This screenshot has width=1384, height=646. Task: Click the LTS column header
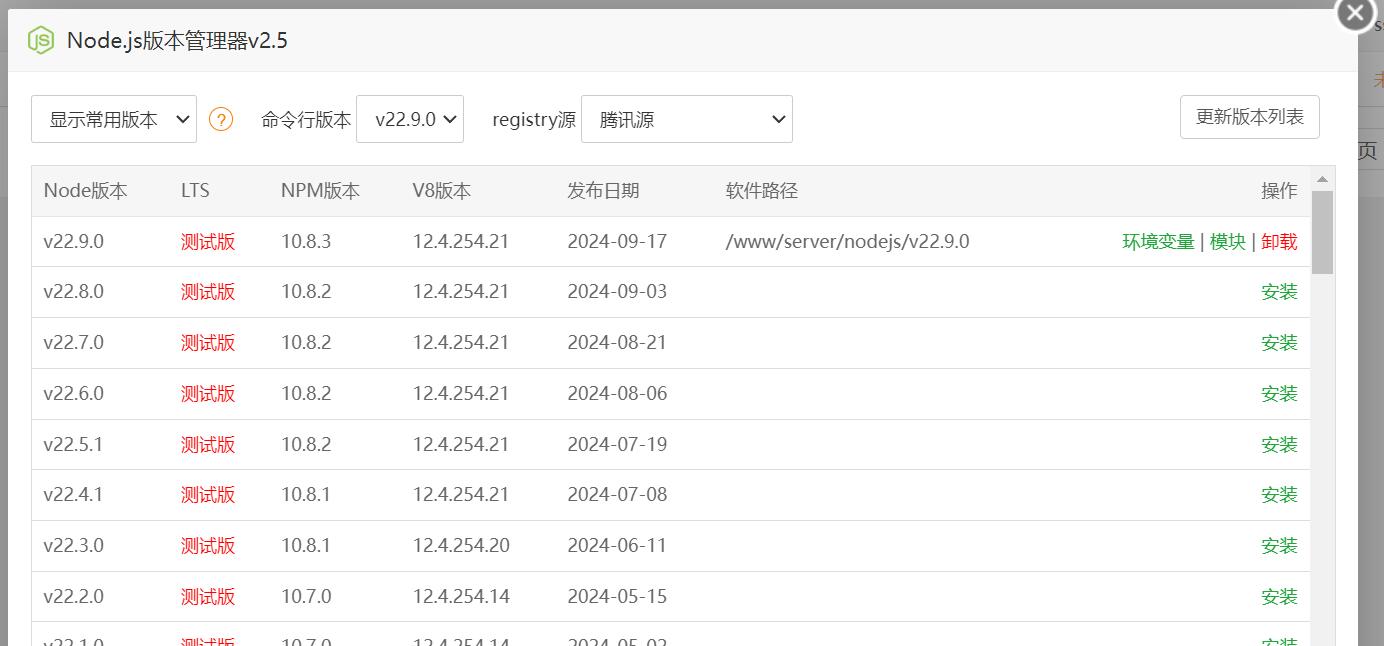195,191
